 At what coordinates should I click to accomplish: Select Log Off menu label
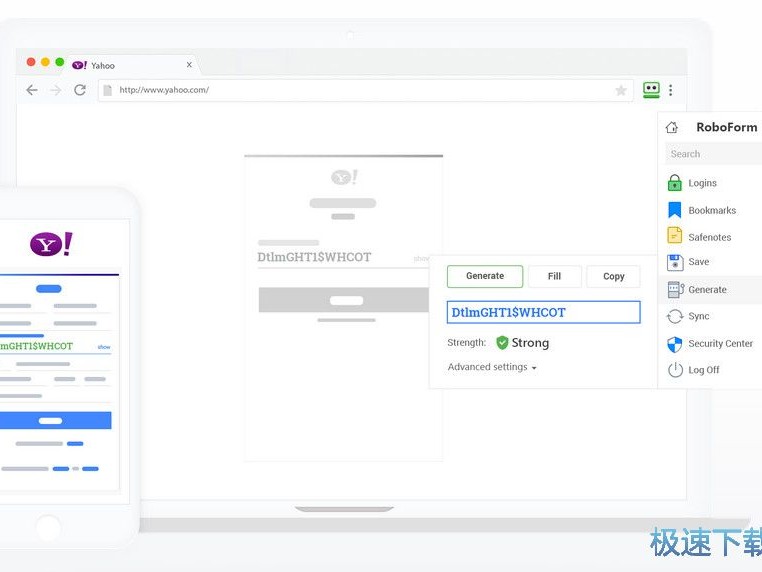coord(703,370)
